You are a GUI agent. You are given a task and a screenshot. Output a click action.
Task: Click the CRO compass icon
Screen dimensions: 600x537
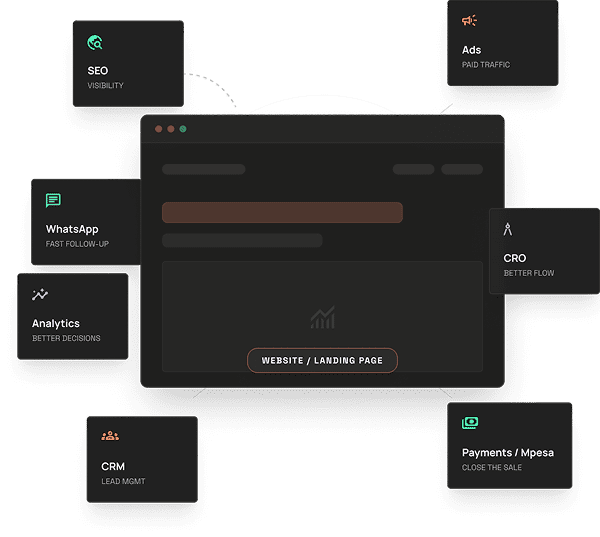[509, 231]
